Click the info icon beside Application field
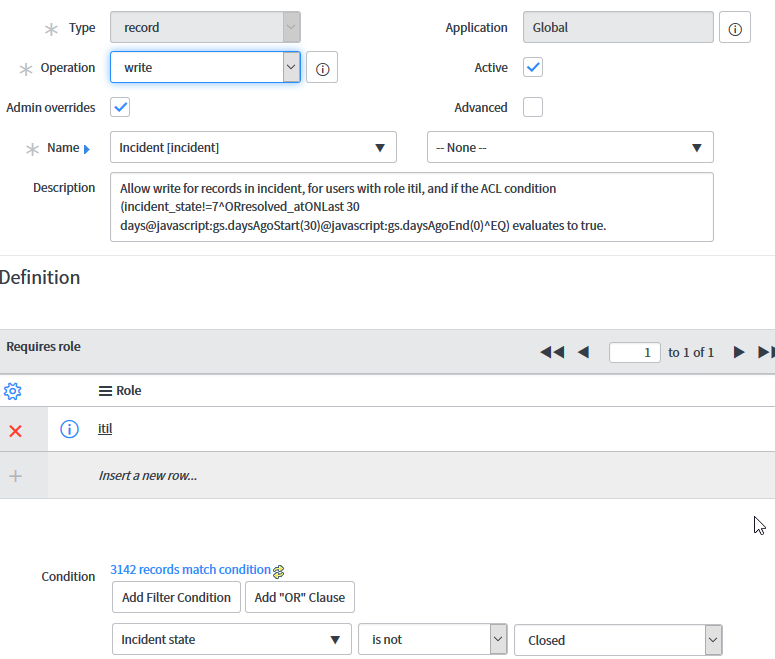Image resolution: width=775 pixels, height=659 pixels. coord(734,28)
